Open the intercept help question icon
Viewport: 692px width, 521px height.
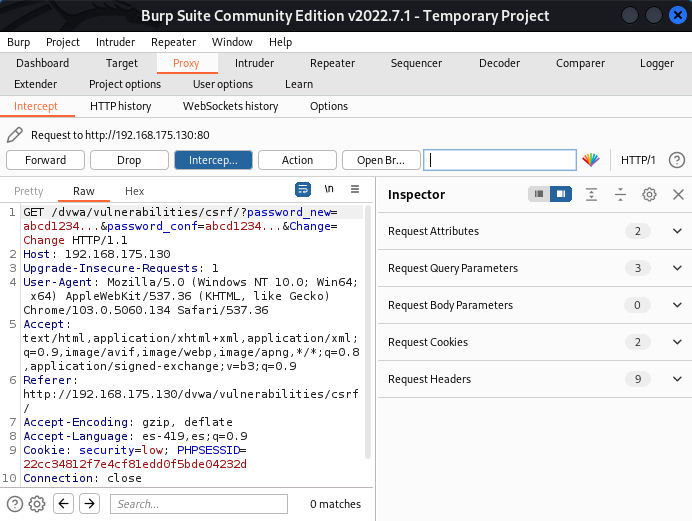pos(677,160)
